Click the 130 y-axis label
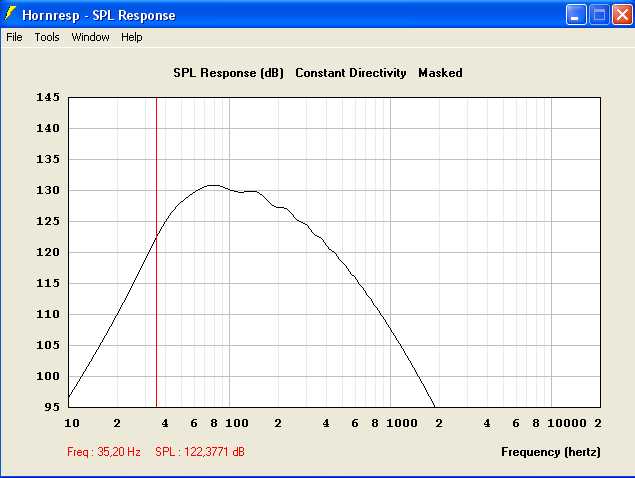 pyautogui.click(x=48, y=190)
